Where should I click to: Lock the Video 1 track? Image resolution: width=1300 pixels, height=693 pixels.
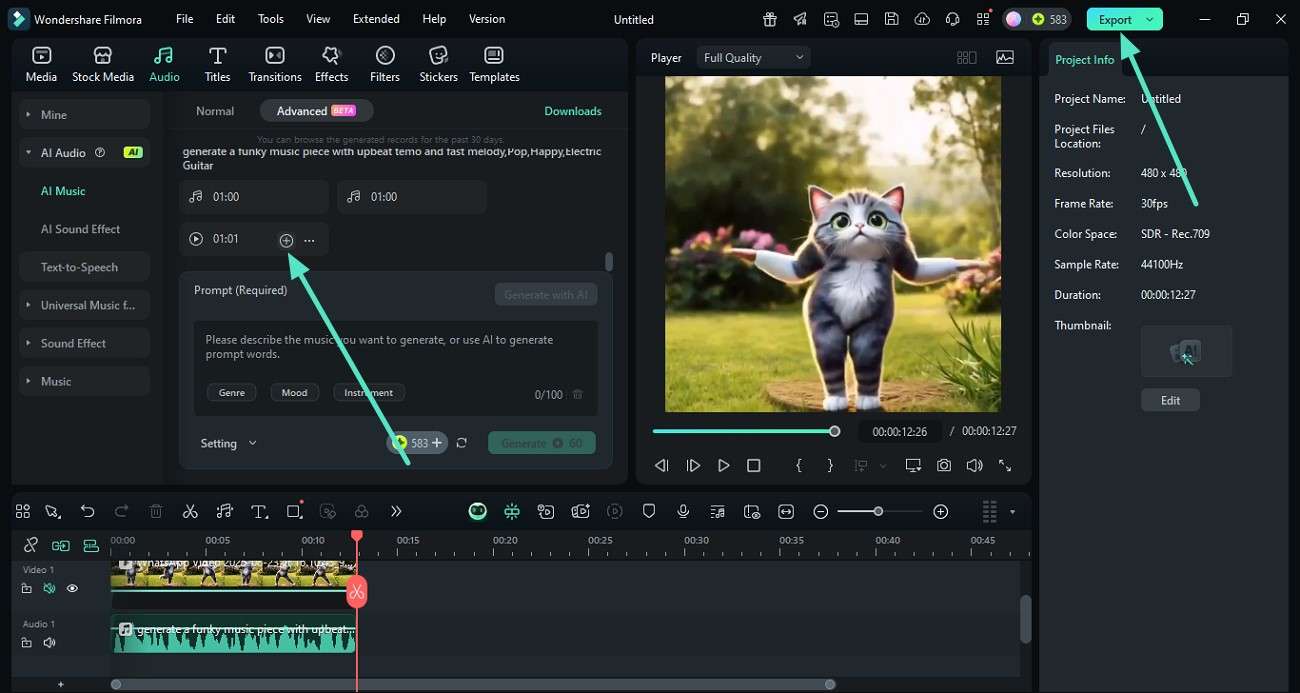27,588
